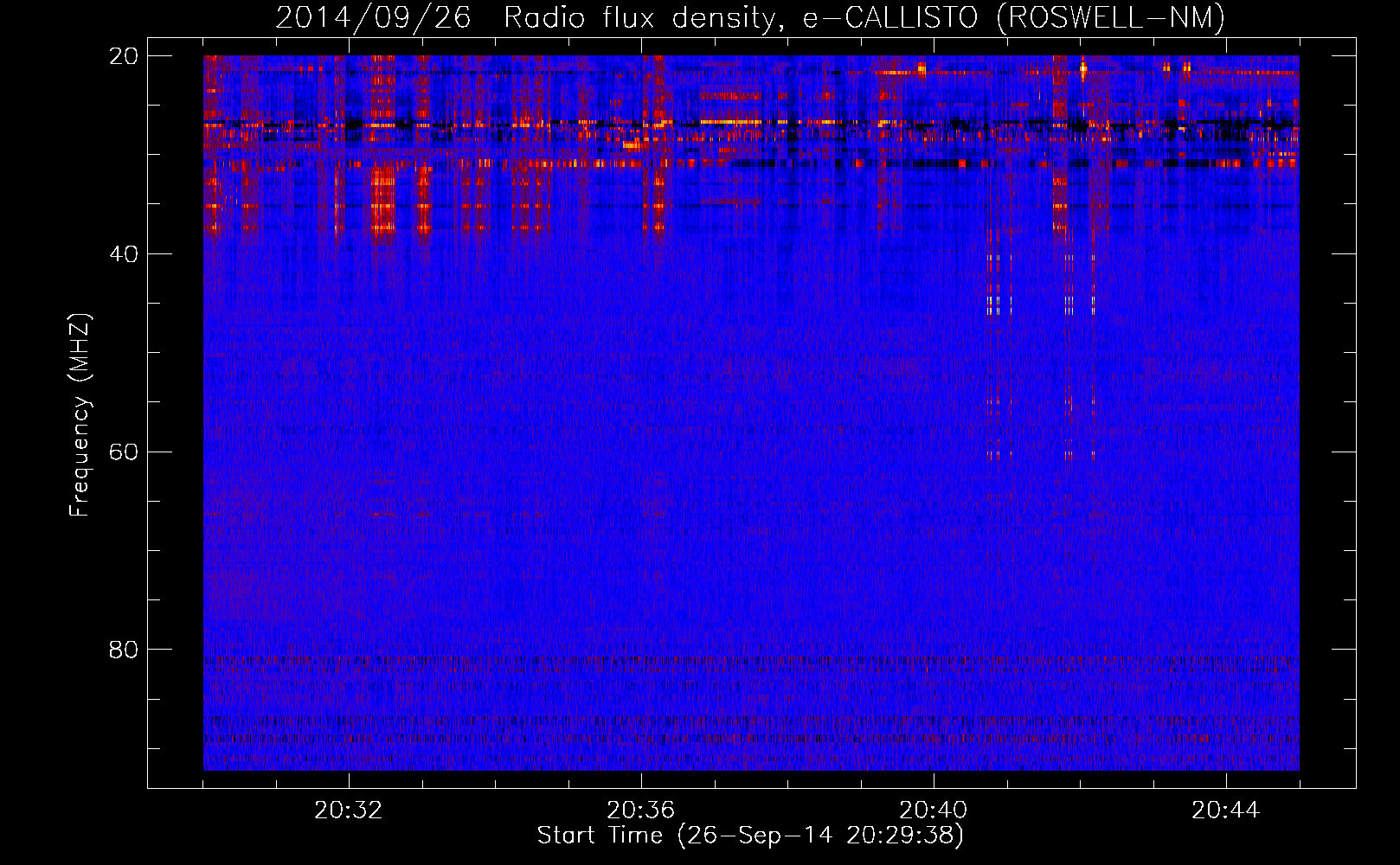This screenshot has height=865, width=1400.
Task: Click the 20:36 time tick label
Action: coord(641,811)
